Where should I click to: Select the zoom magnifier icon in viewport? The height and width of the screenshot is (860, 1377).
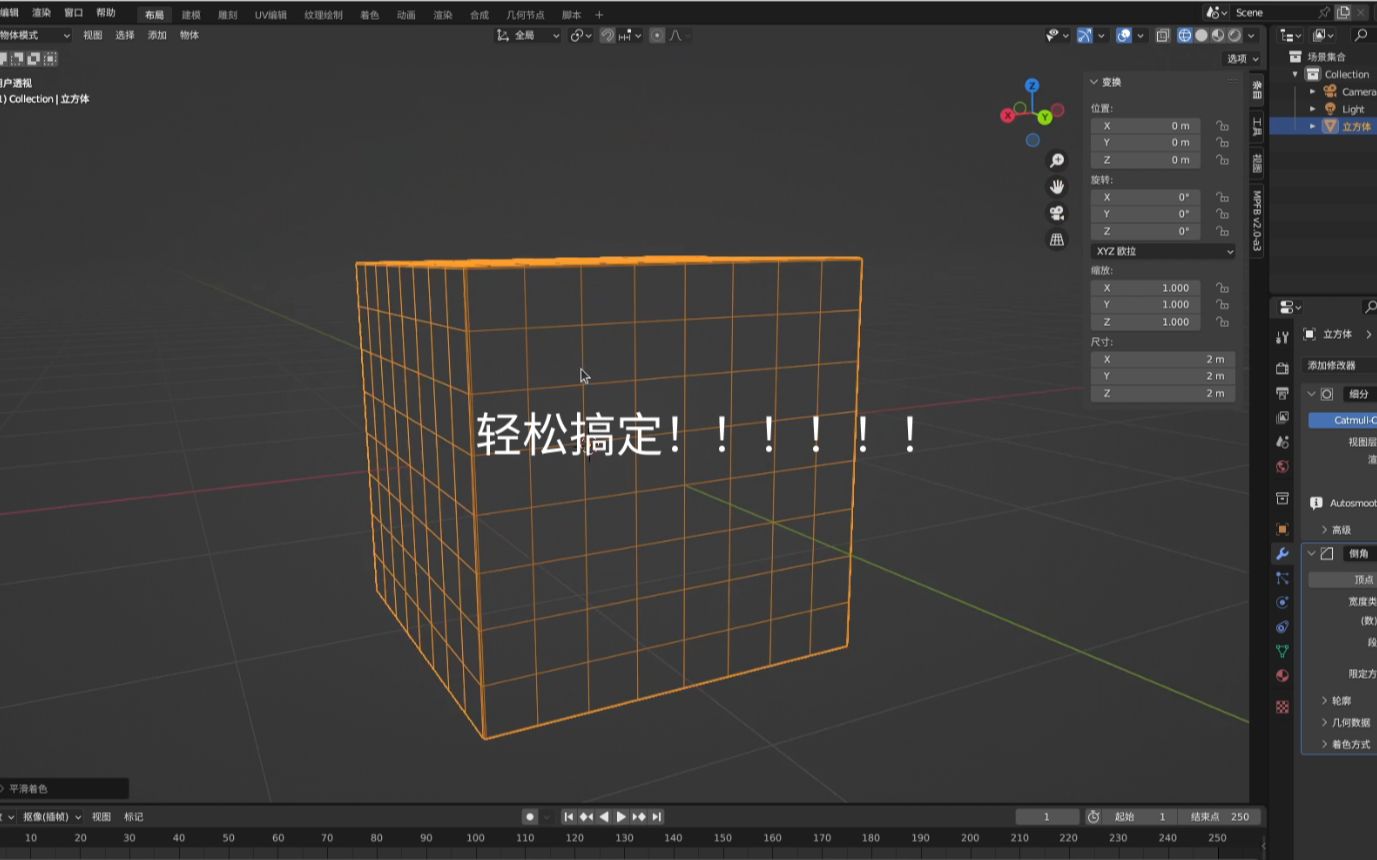point(1056,159)
